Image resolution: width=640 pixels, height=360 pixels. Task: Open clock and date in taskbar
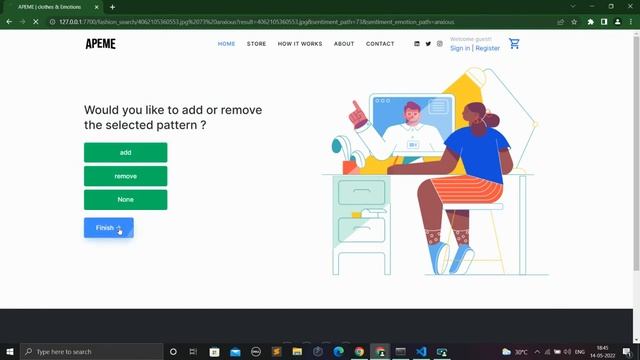tap(602, 351)
